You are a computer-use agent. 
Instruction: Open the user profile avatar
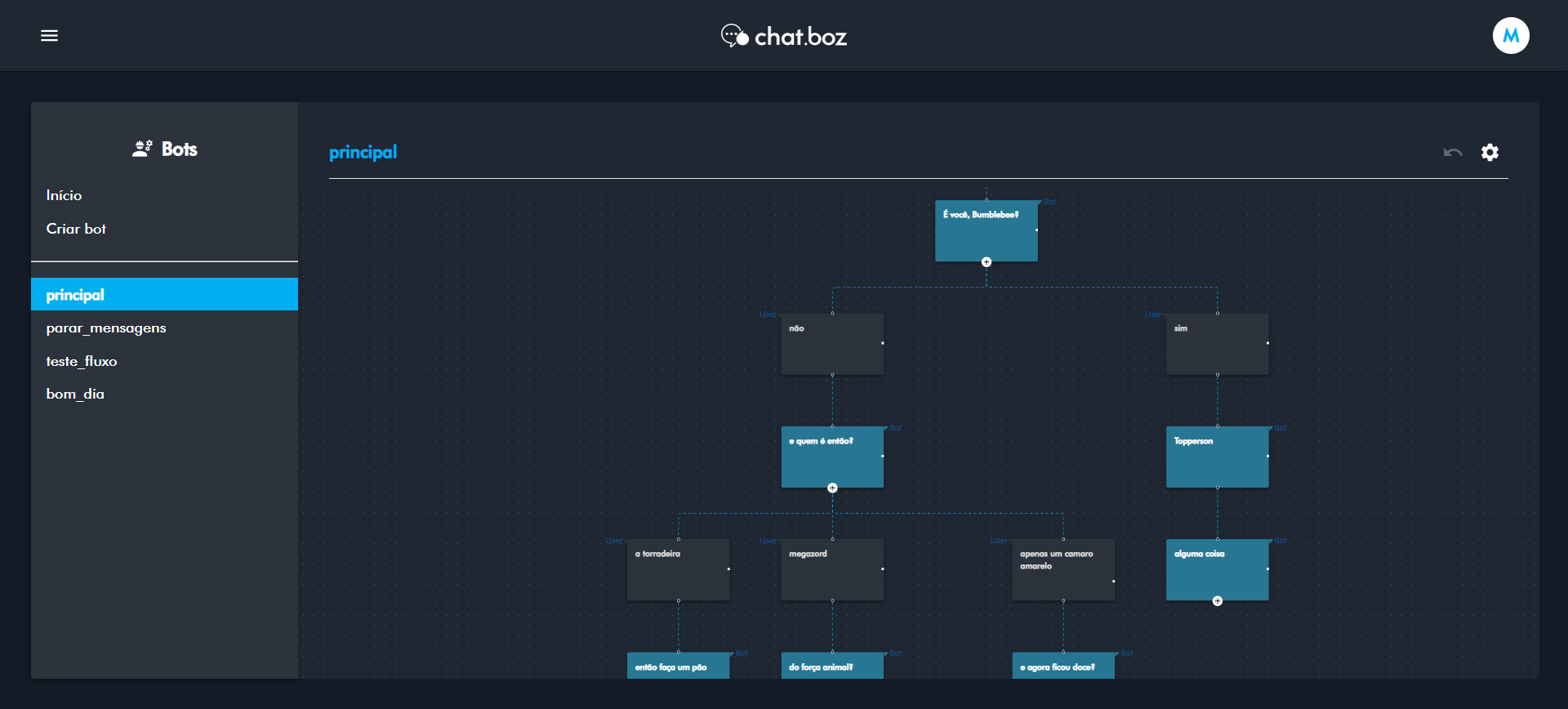tap(1510, 35)
